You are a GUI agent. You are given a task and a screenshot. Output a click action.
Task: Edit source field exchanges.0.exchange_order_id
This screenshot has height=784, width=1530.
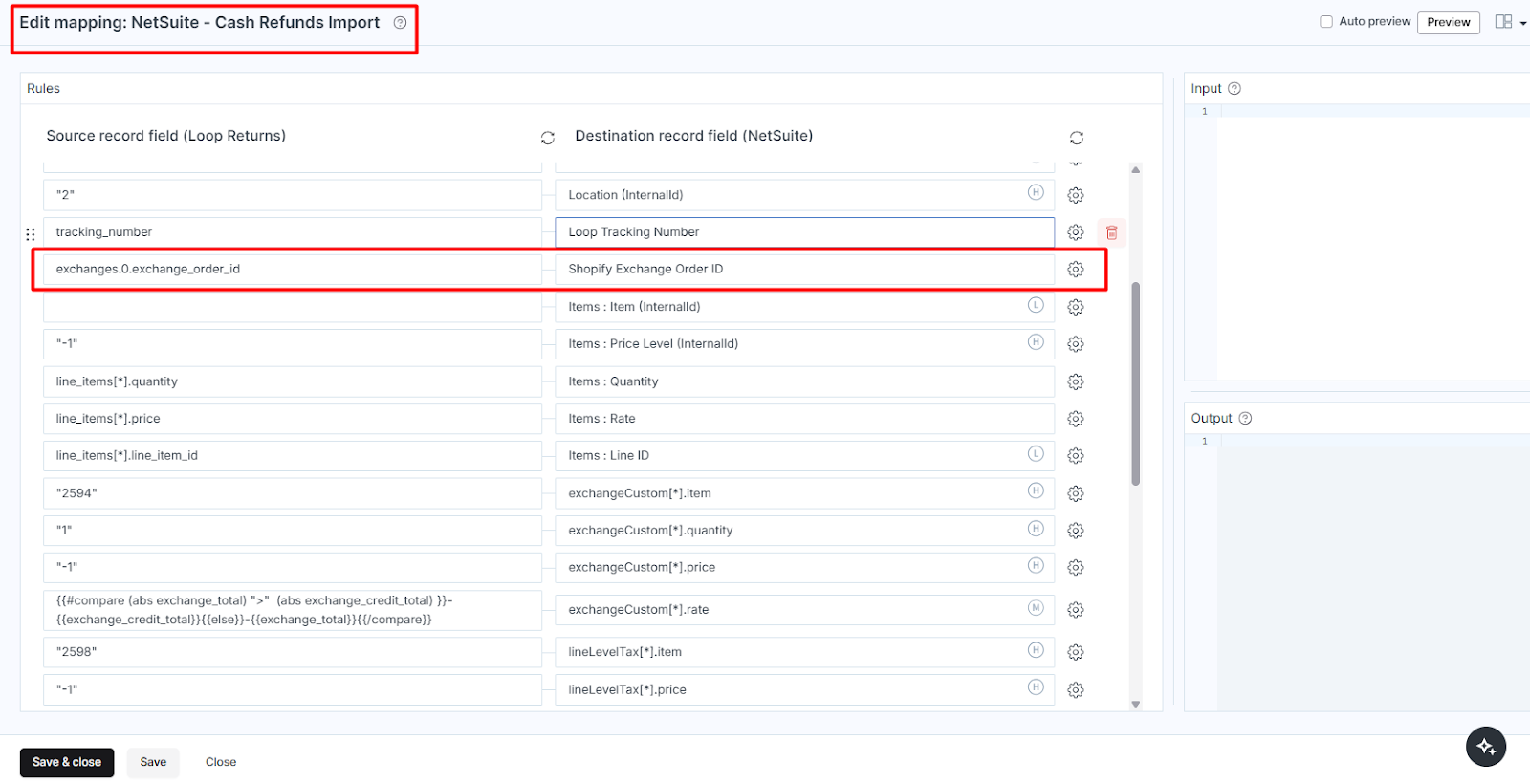point(293,270)
